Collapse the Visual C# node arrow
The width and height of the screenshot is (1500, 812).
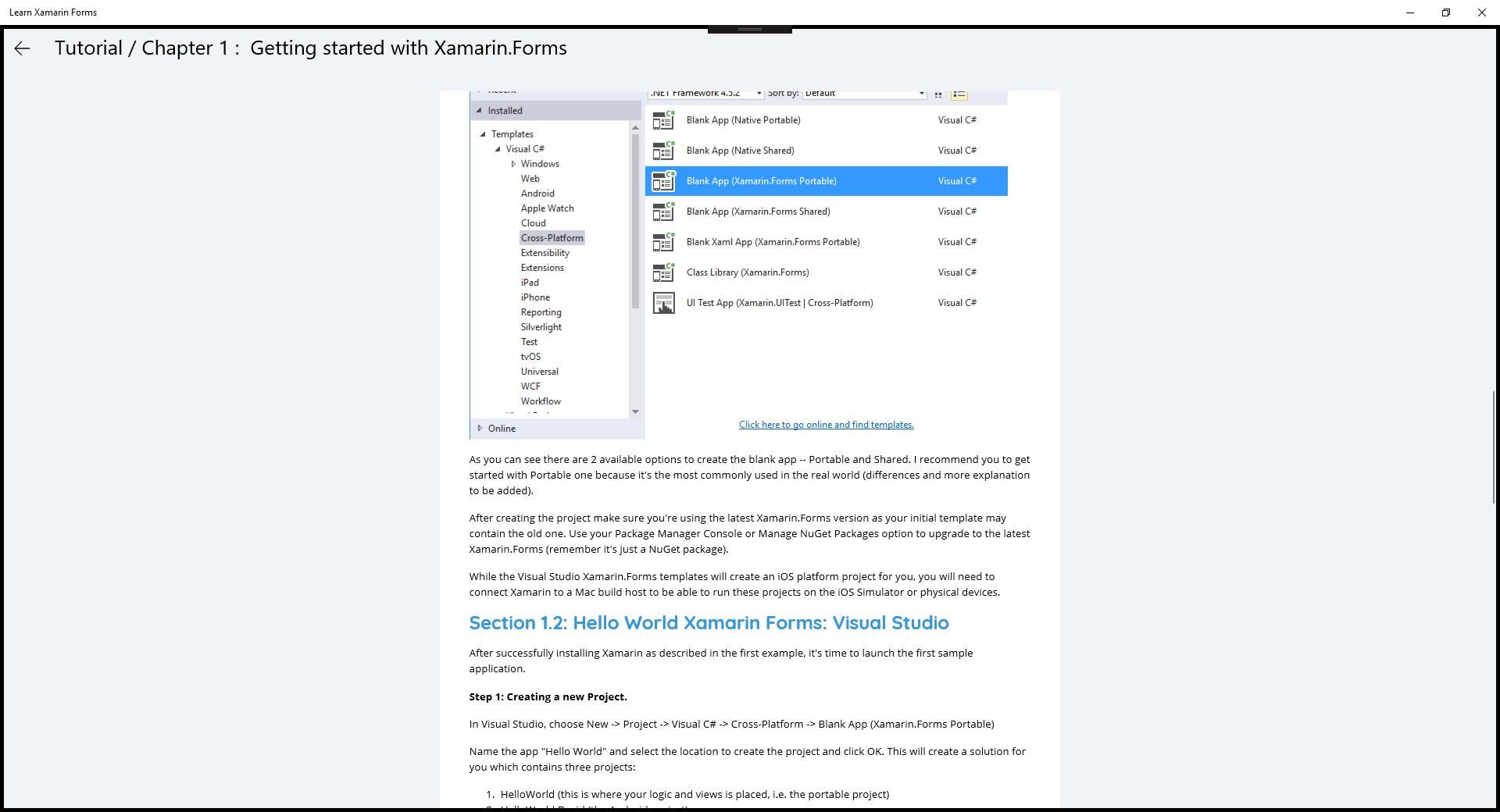click(x=498, y=149)
